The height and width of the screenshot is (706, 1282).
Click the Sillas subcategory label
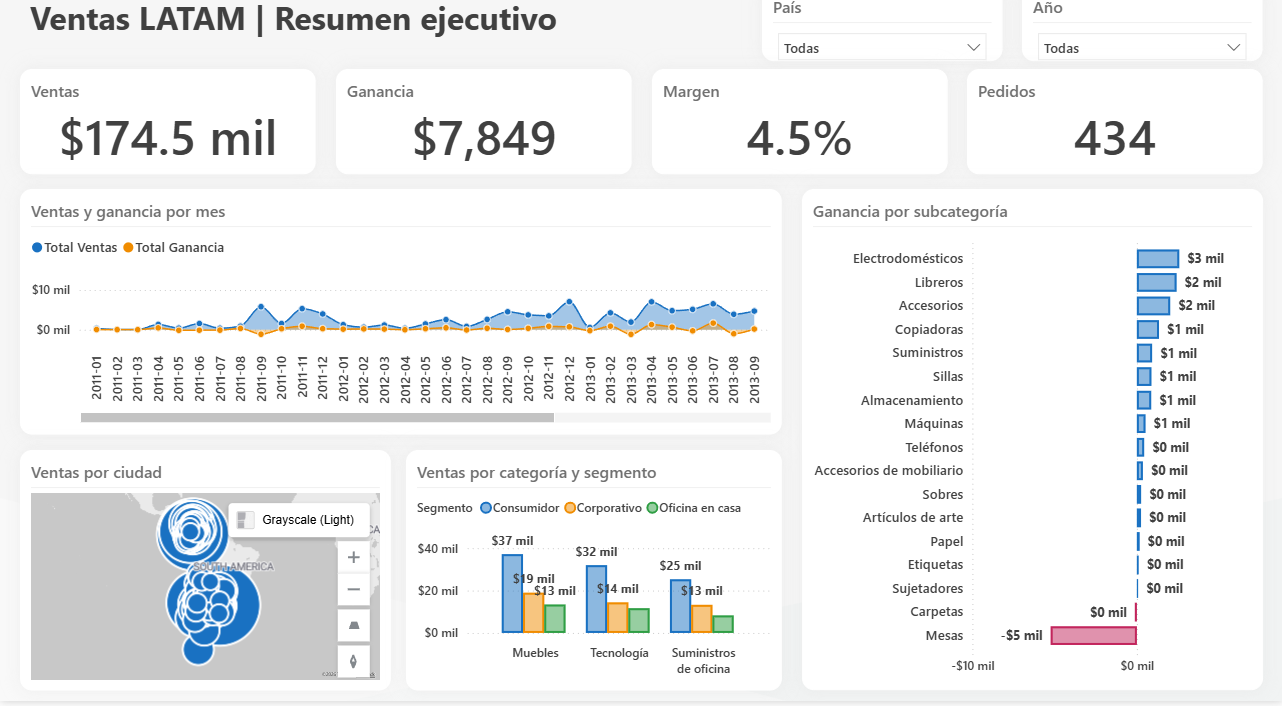click(x=948, y=376)
